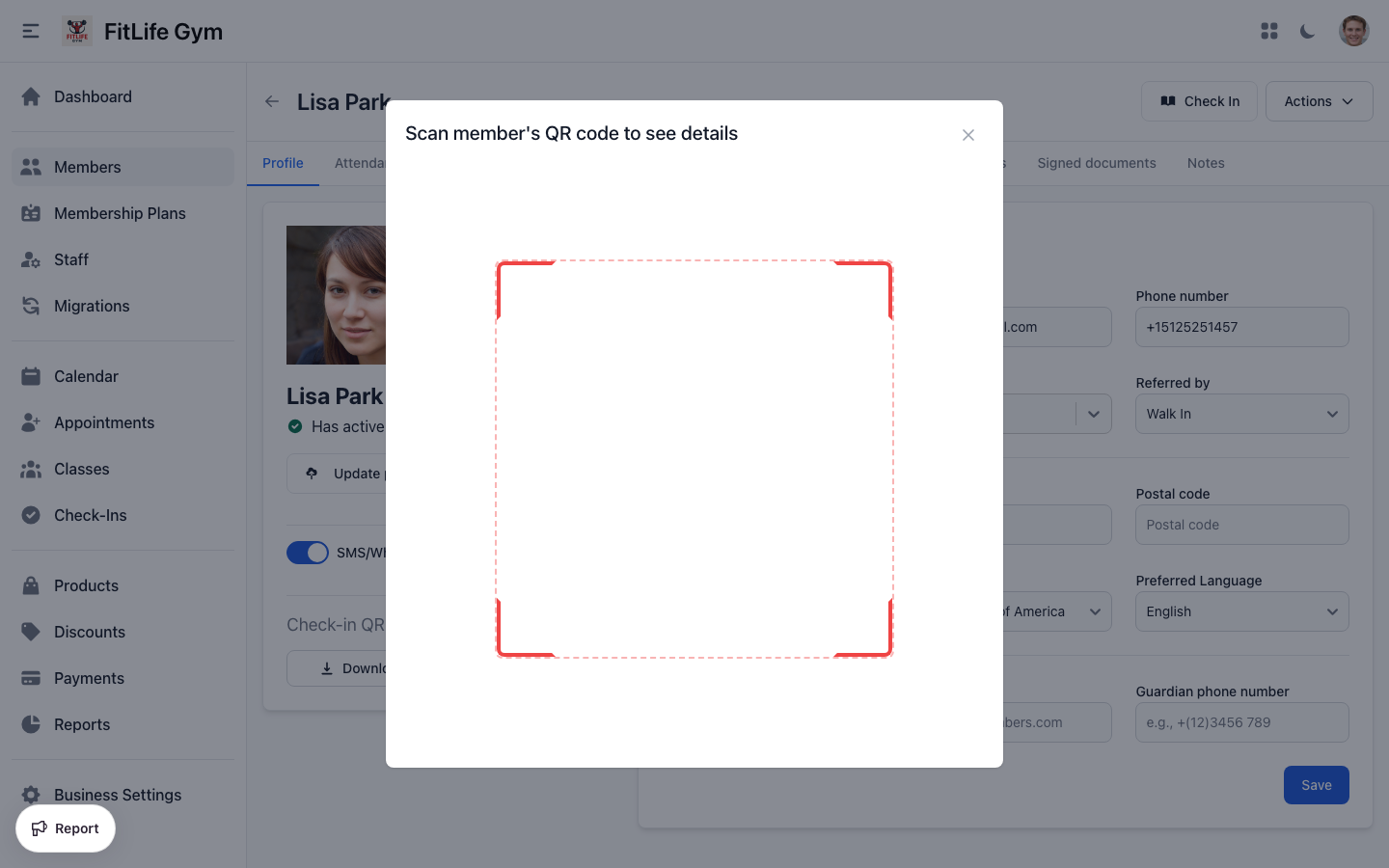Enable dark mode with the moon icon
1389x868 pixels.
1307,31
